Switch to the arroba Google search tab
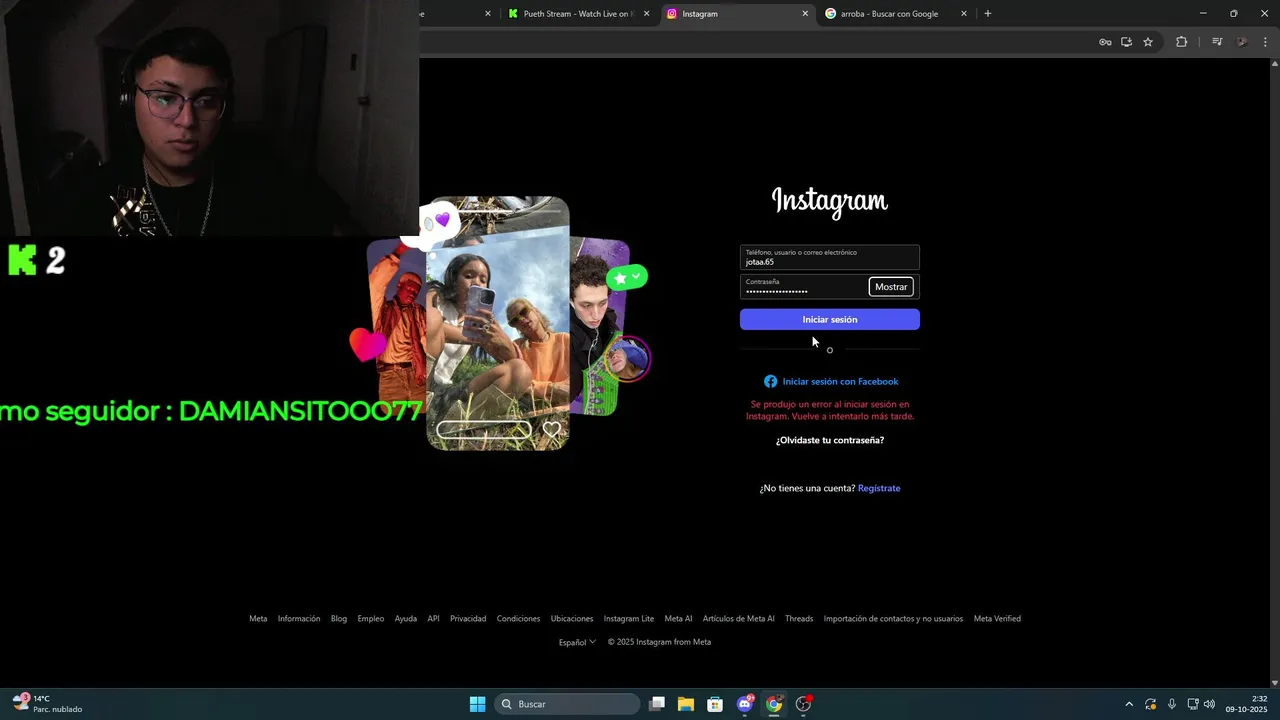1280x720 pixels. 896,14
